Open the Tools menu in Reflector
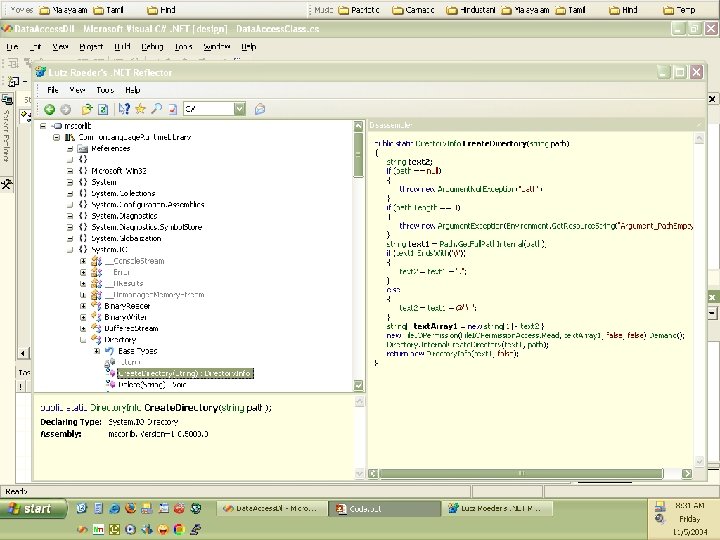Image resolution: width=720 pixels, height=540 pixels. pos(105,90)
